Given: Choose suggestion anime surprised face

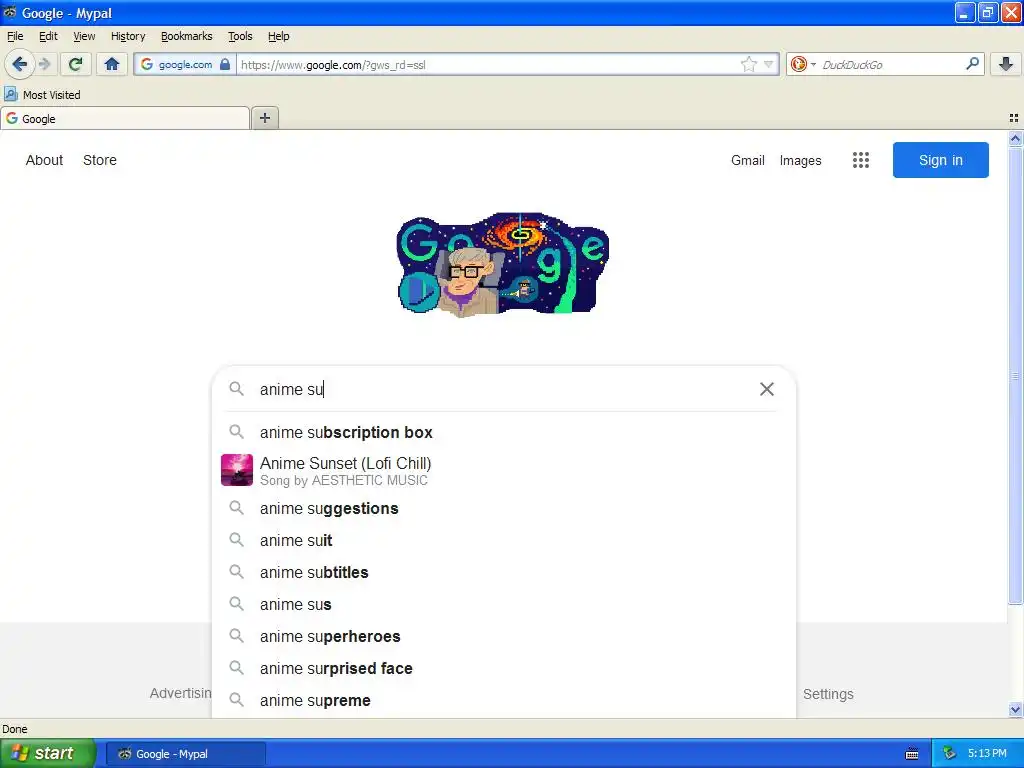Looking at the screenshot, I should (x=504, y=668).
